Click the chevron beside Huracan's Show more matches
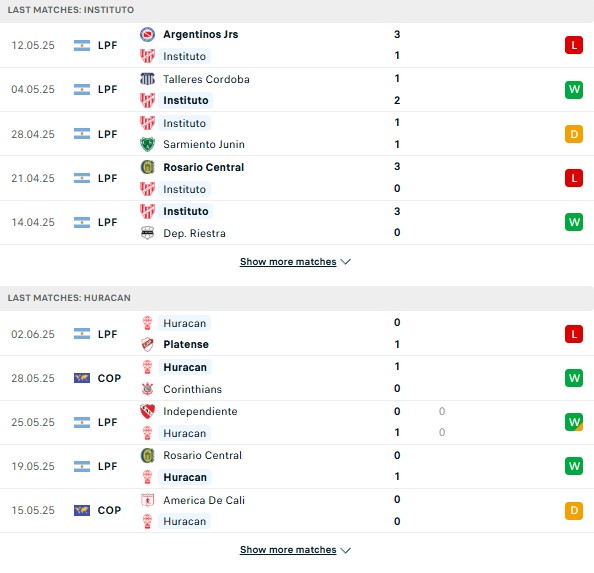This screenshot has height=573, width=594. pos(345,550)
